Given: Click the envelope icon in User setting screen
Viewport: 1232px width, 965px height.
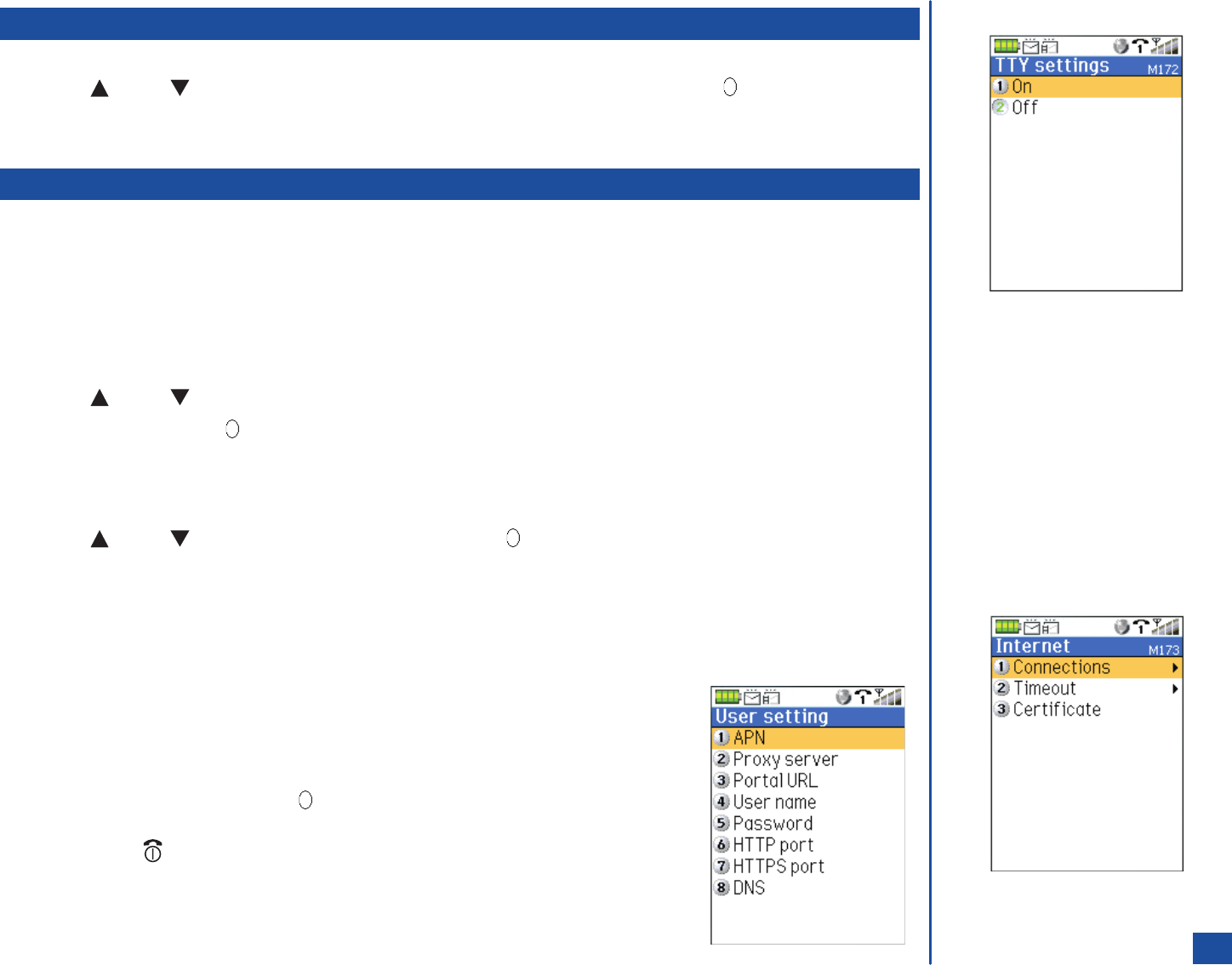Looking at the screenshot, I should click(752, 697).
